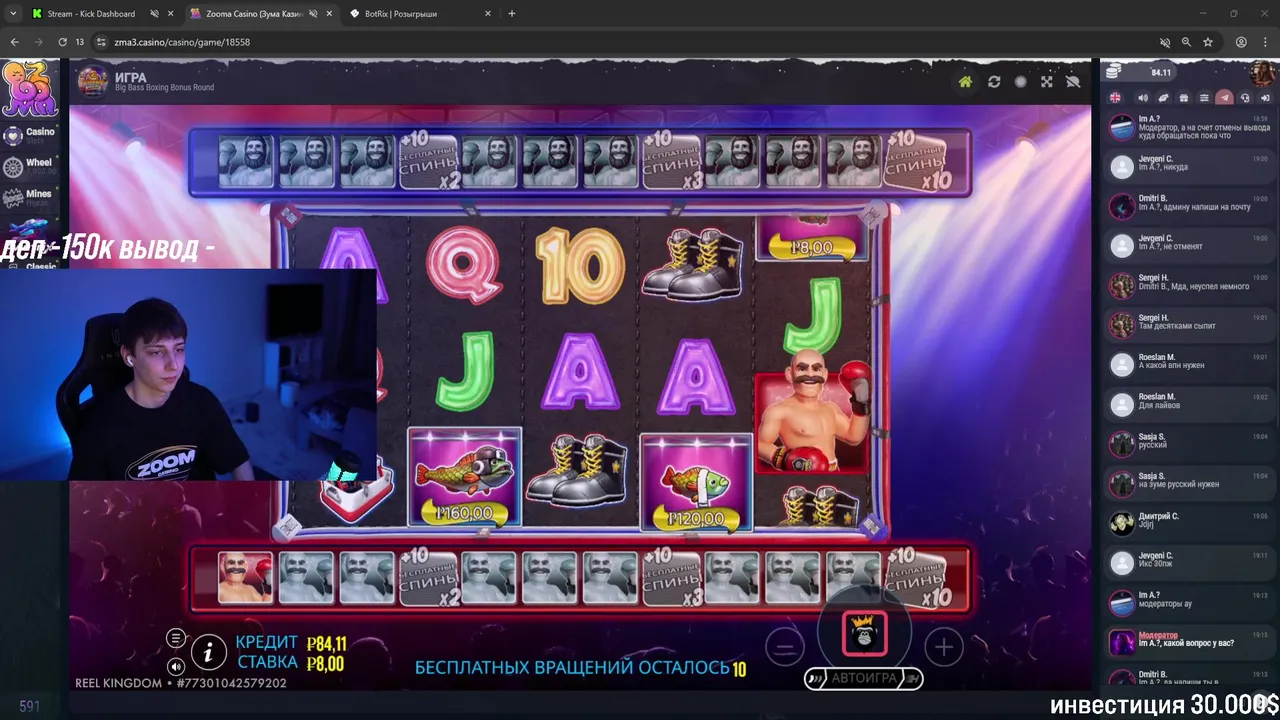1280x720 pixels.
Task: Click the gorilla spin button
Action: pos(864,634)
